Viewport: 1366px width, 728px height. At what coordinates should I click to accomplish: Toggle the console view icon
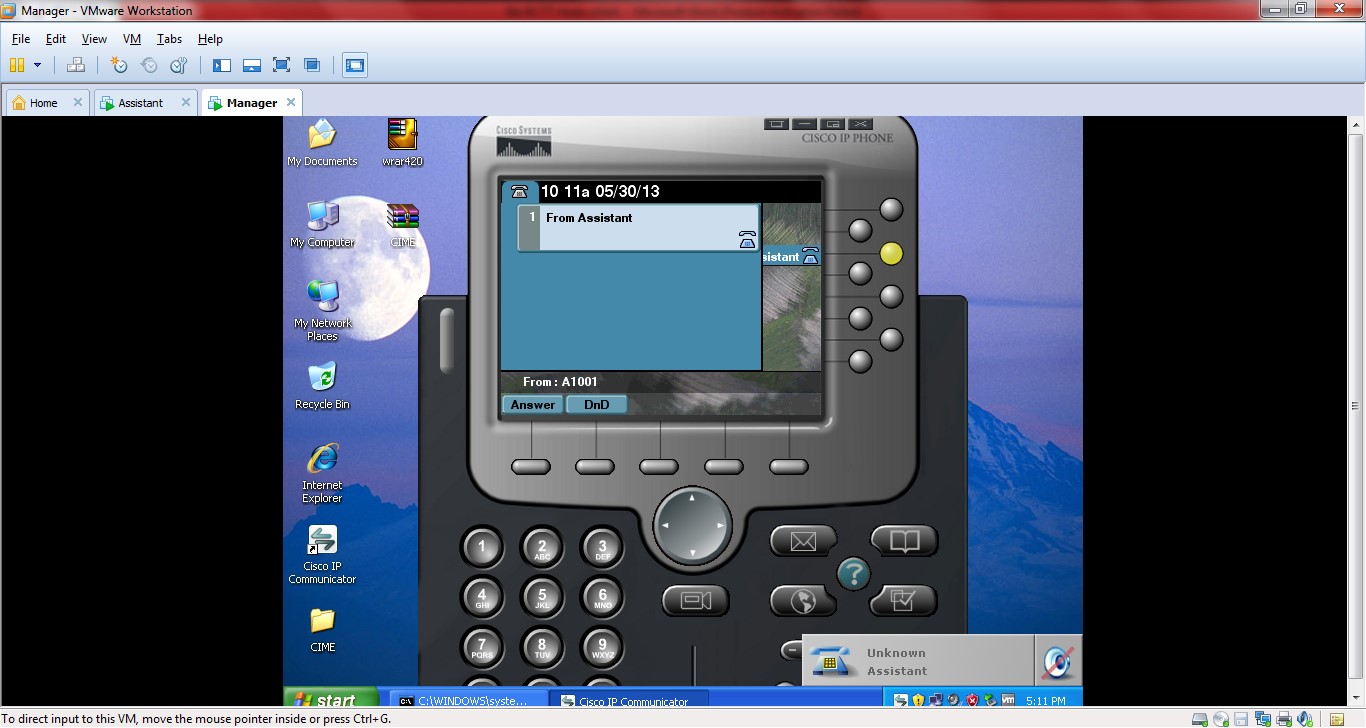(355, 65)
